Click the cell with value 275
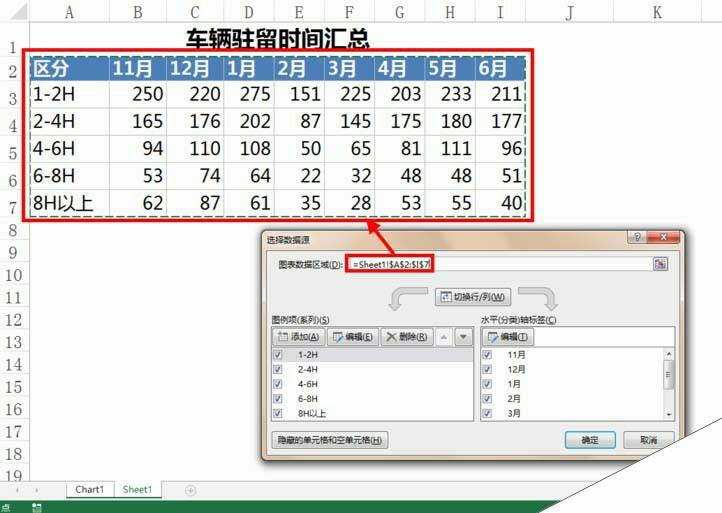 249,94
